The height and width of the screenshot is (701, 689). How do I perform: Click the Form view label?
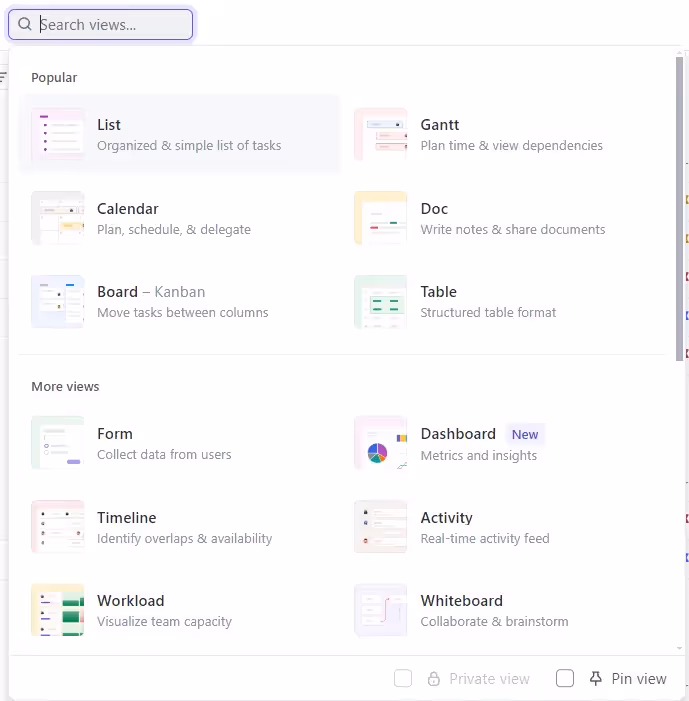[x=115, y=434]
